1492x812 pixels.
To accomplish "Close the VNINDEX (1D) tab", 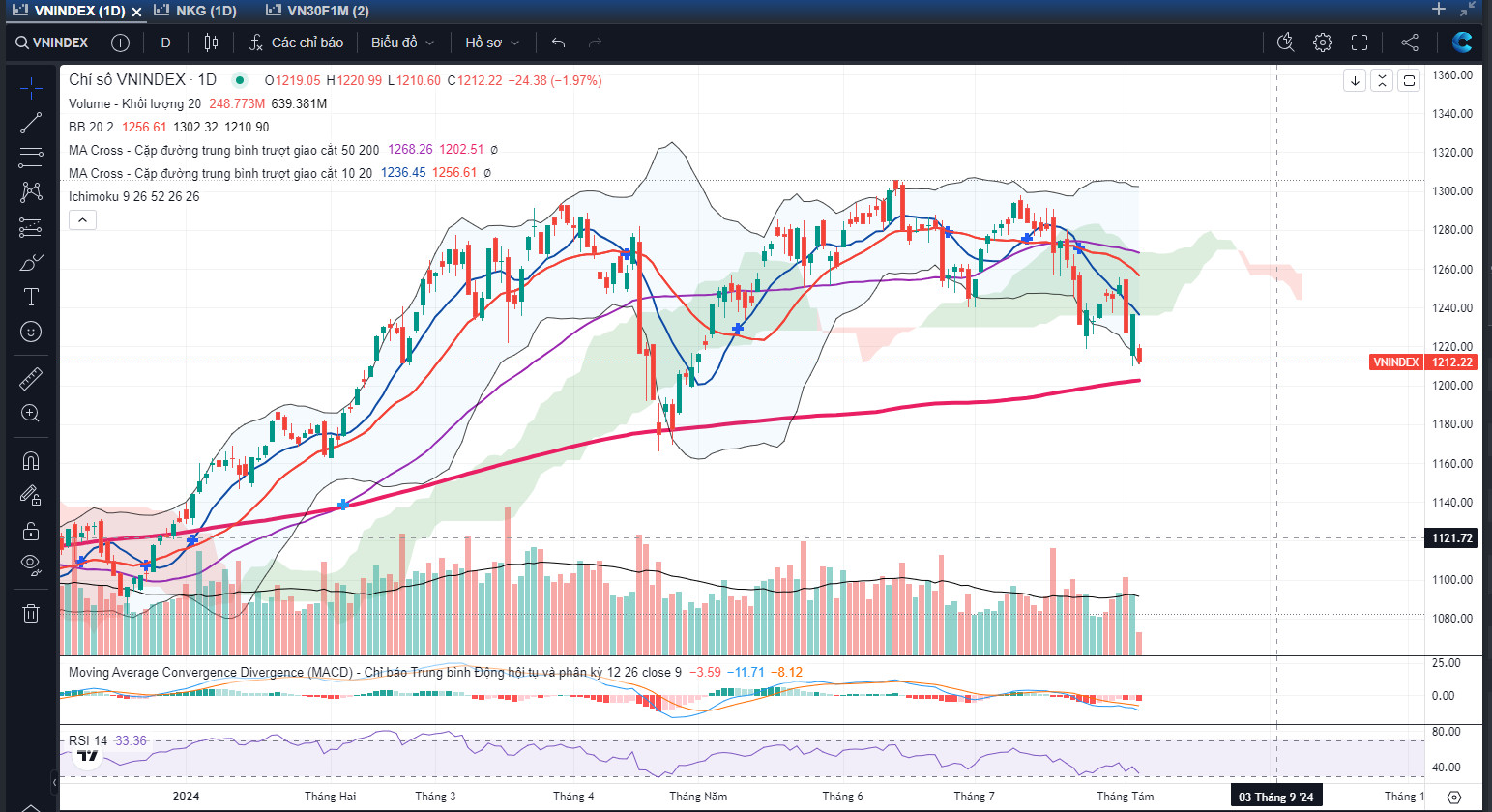I will click(x=136, y=12).
